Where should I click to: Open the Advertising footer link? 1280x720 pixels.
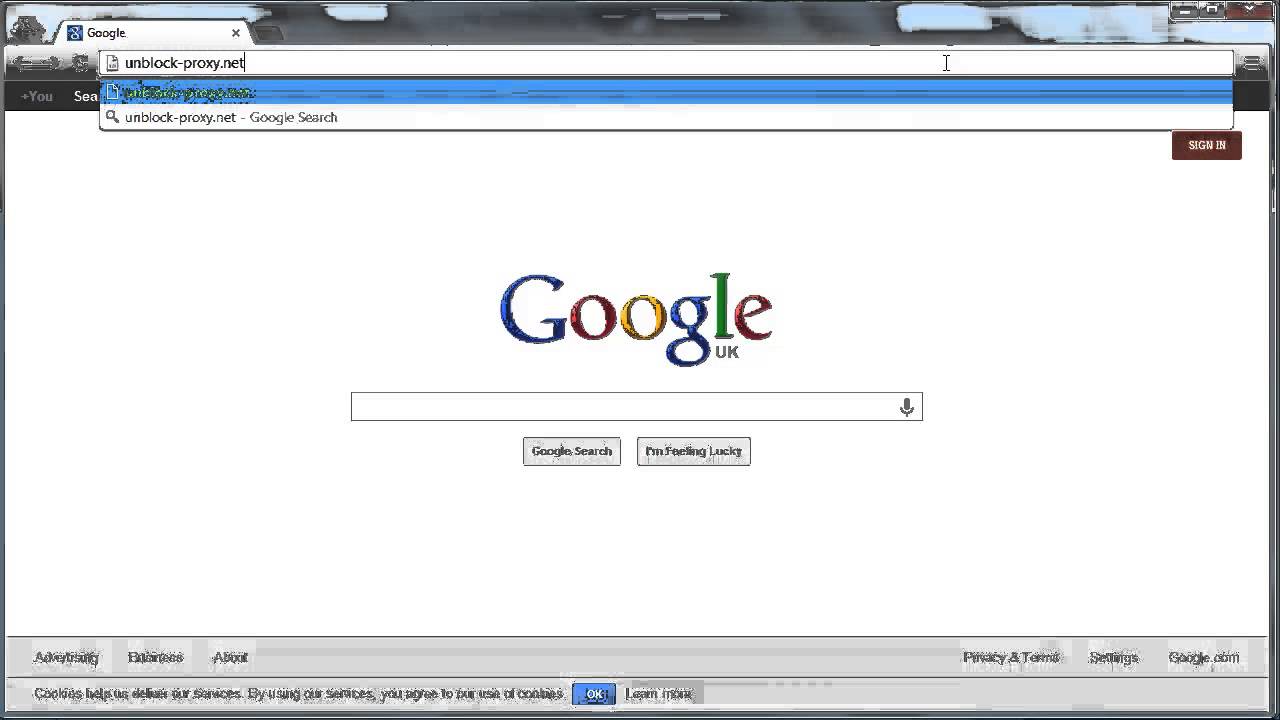[66, 657]
